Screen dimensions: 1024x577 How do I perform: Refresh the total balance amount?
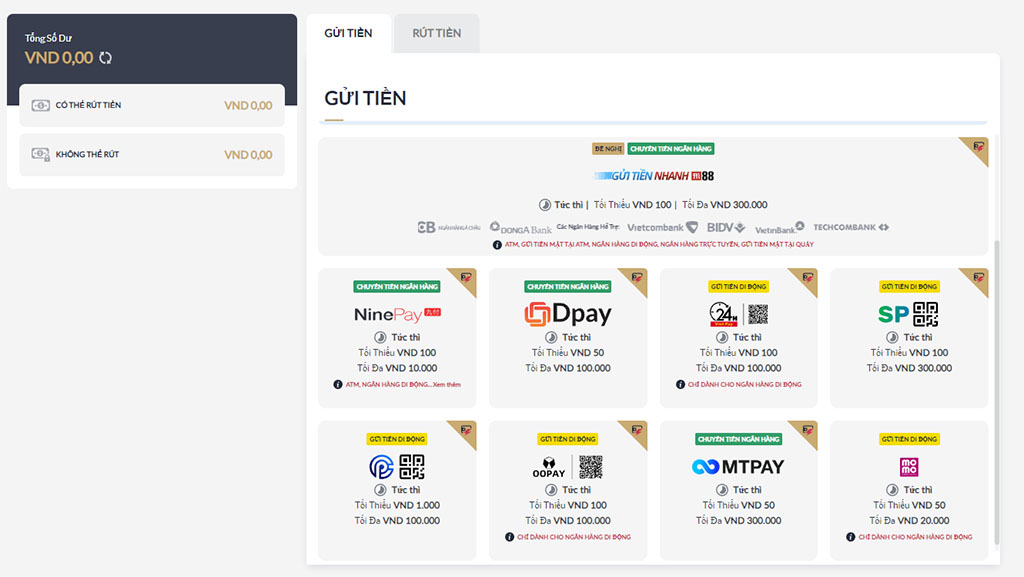[x=106, y=58]
